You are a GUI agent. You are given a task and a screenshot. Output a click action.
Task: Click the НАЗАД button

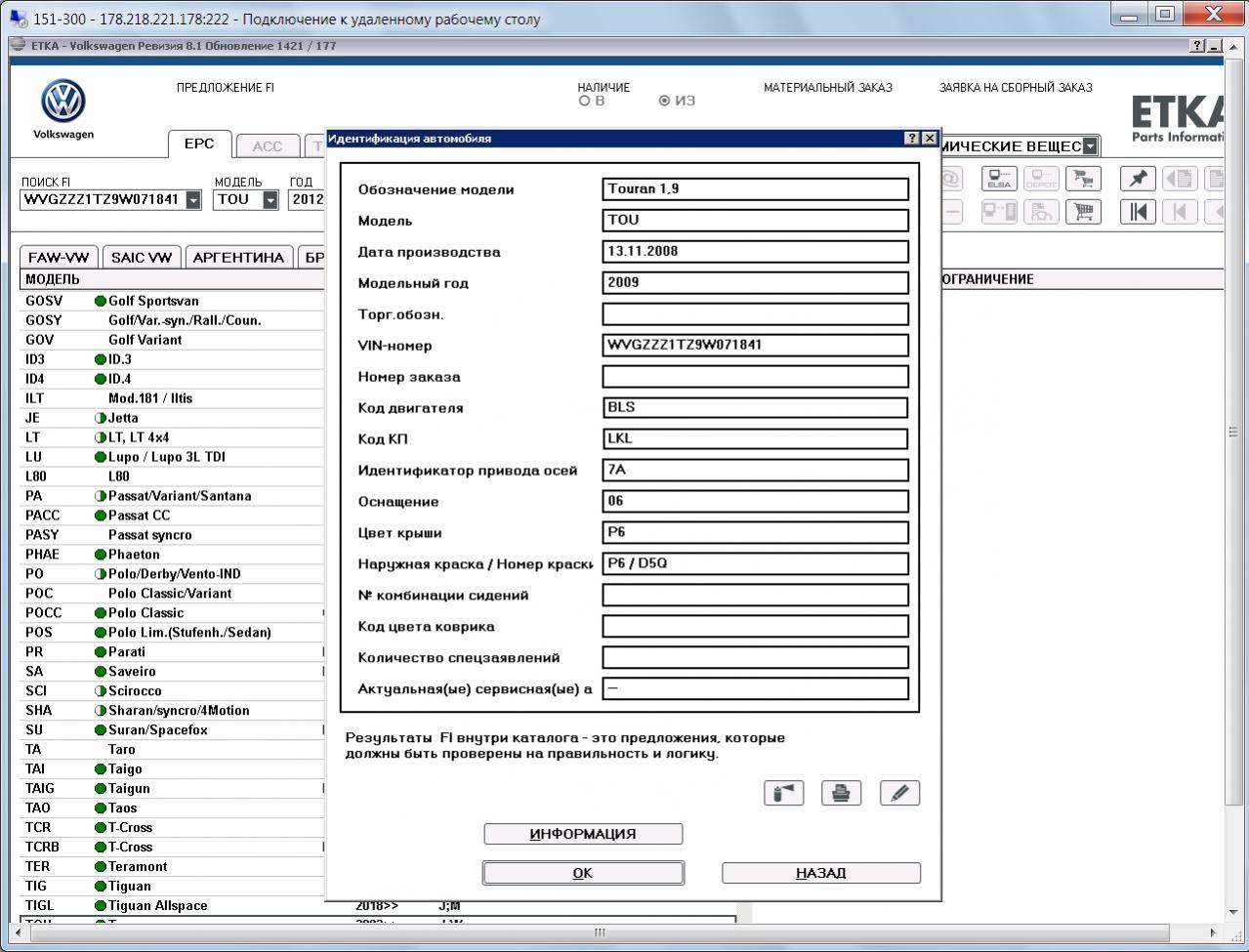coord(821,873)
